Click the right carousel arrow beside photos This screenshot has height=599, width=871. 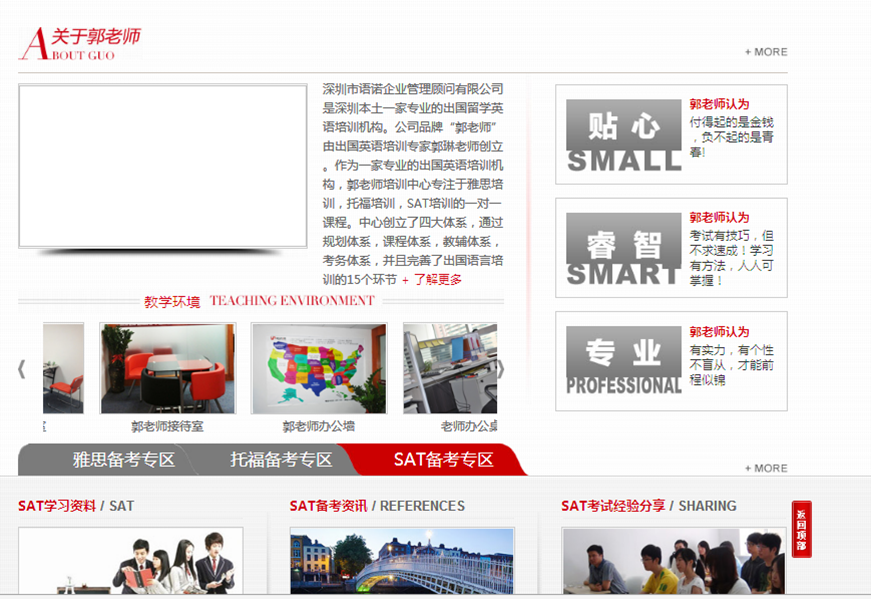[x=501, y=369]
